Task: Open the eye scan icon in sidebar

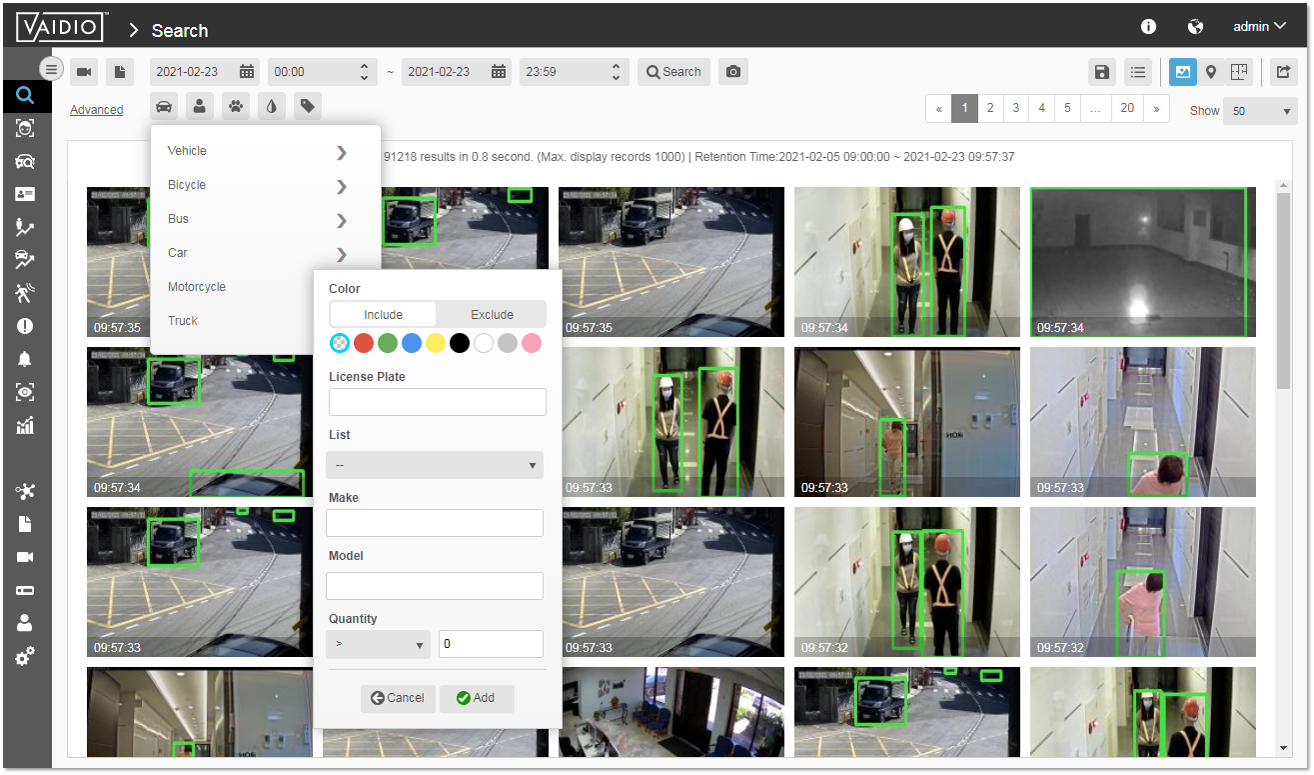Action: (x=25, y=392)
